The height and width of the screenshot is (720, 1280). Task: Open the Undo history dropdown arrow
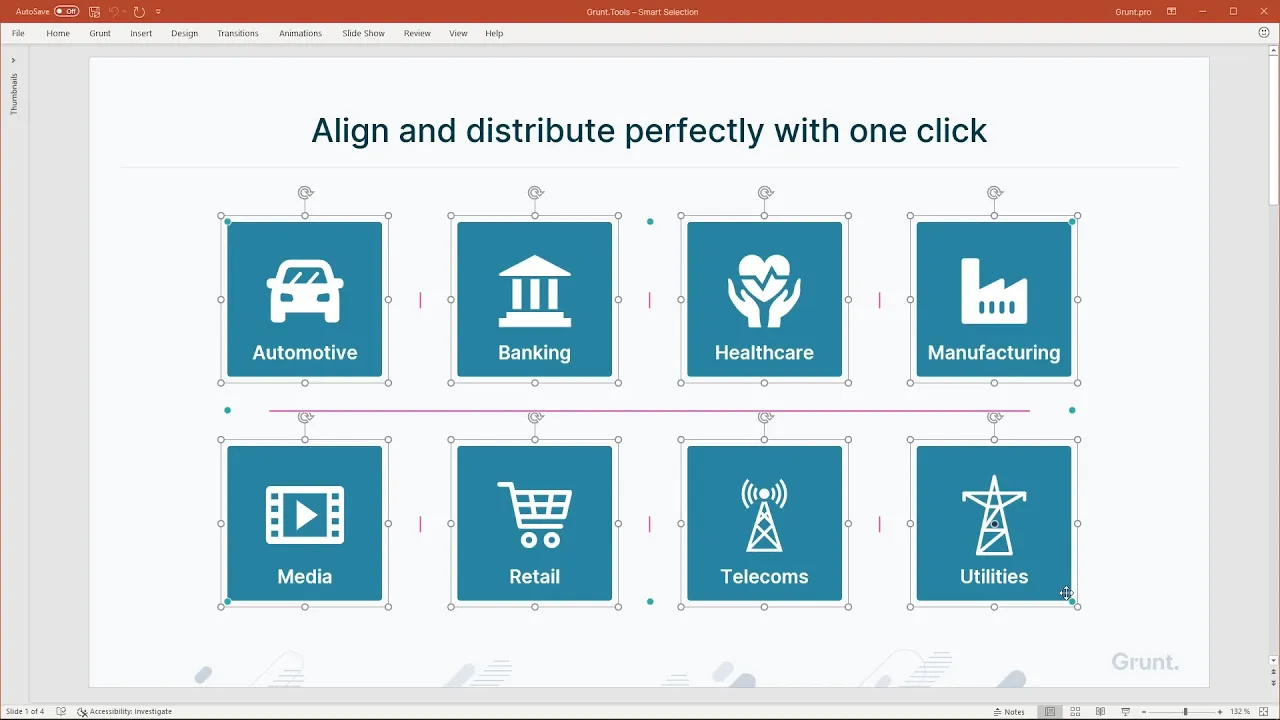click(x=124, y=11)
